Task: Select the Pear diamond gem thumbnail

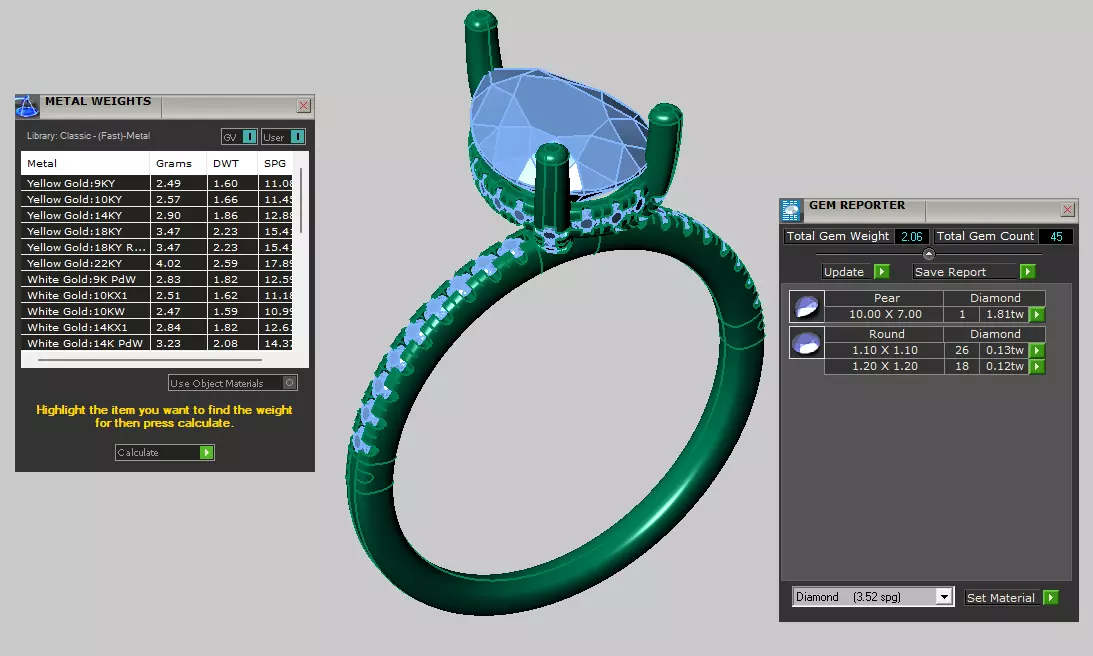Action: 807,306
